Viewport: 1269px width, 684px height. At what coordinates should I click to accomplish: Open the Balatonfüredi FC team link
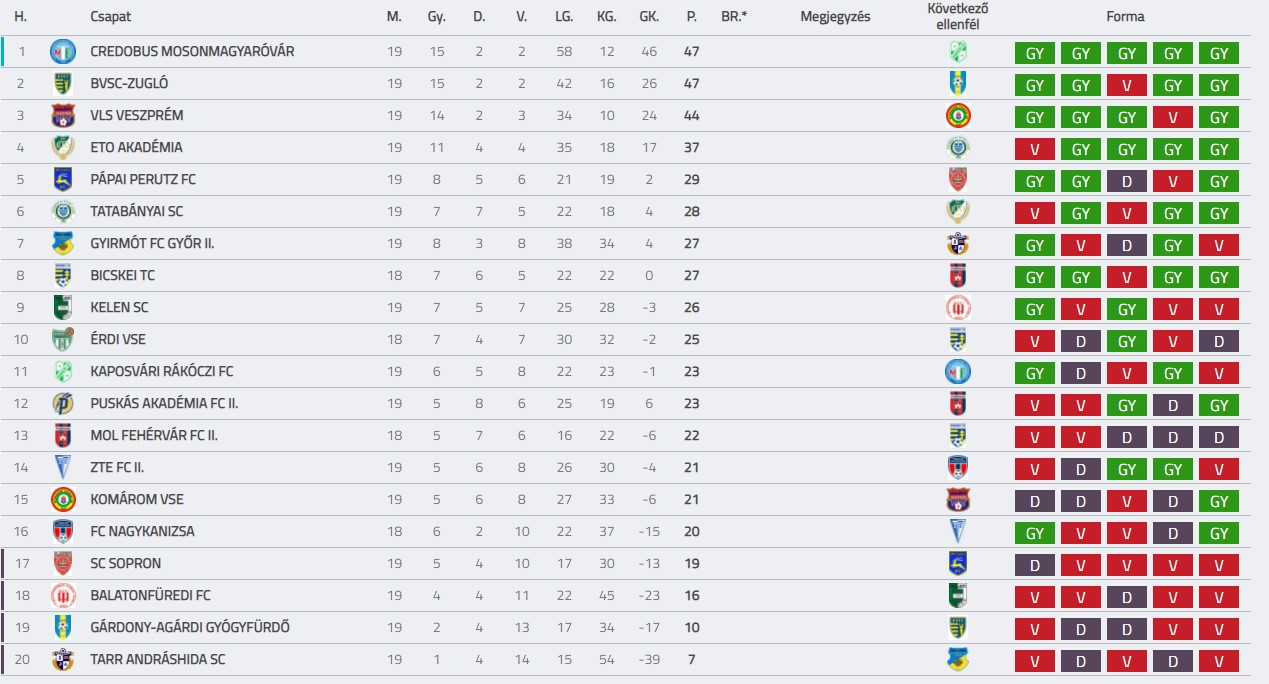coord(150,595)
